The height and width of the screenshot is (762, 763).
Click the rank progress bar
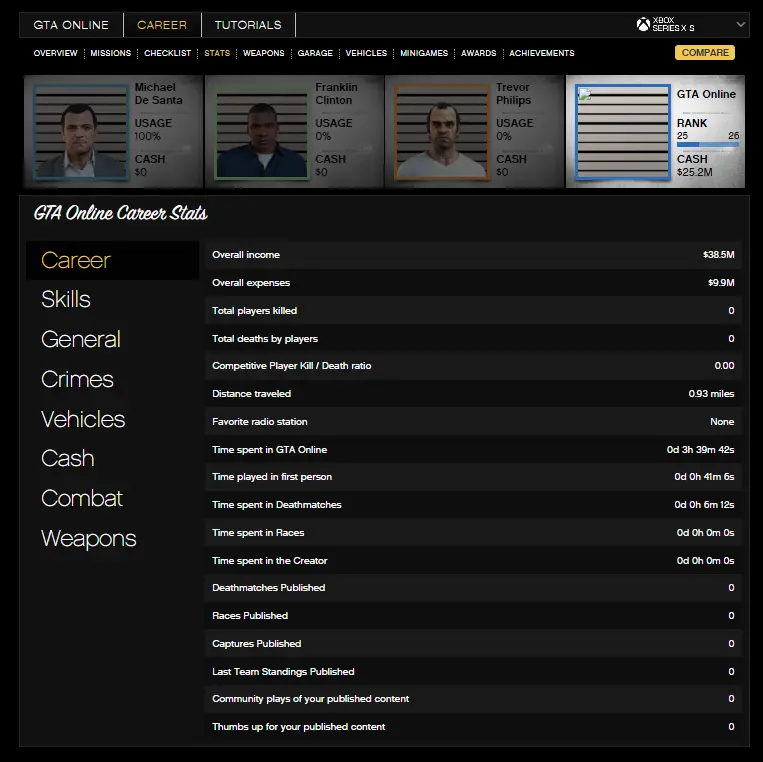(x=707, y=145)
